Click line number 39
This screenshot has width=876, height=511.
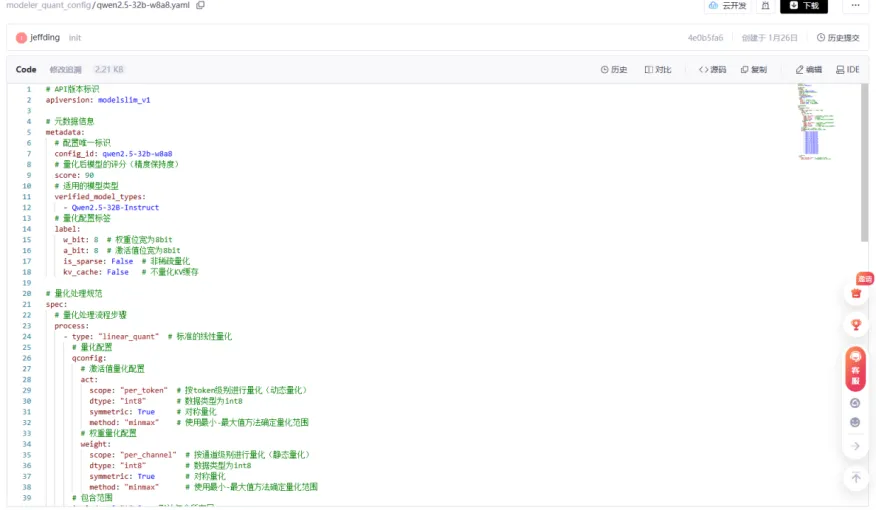tap(27, 498)
